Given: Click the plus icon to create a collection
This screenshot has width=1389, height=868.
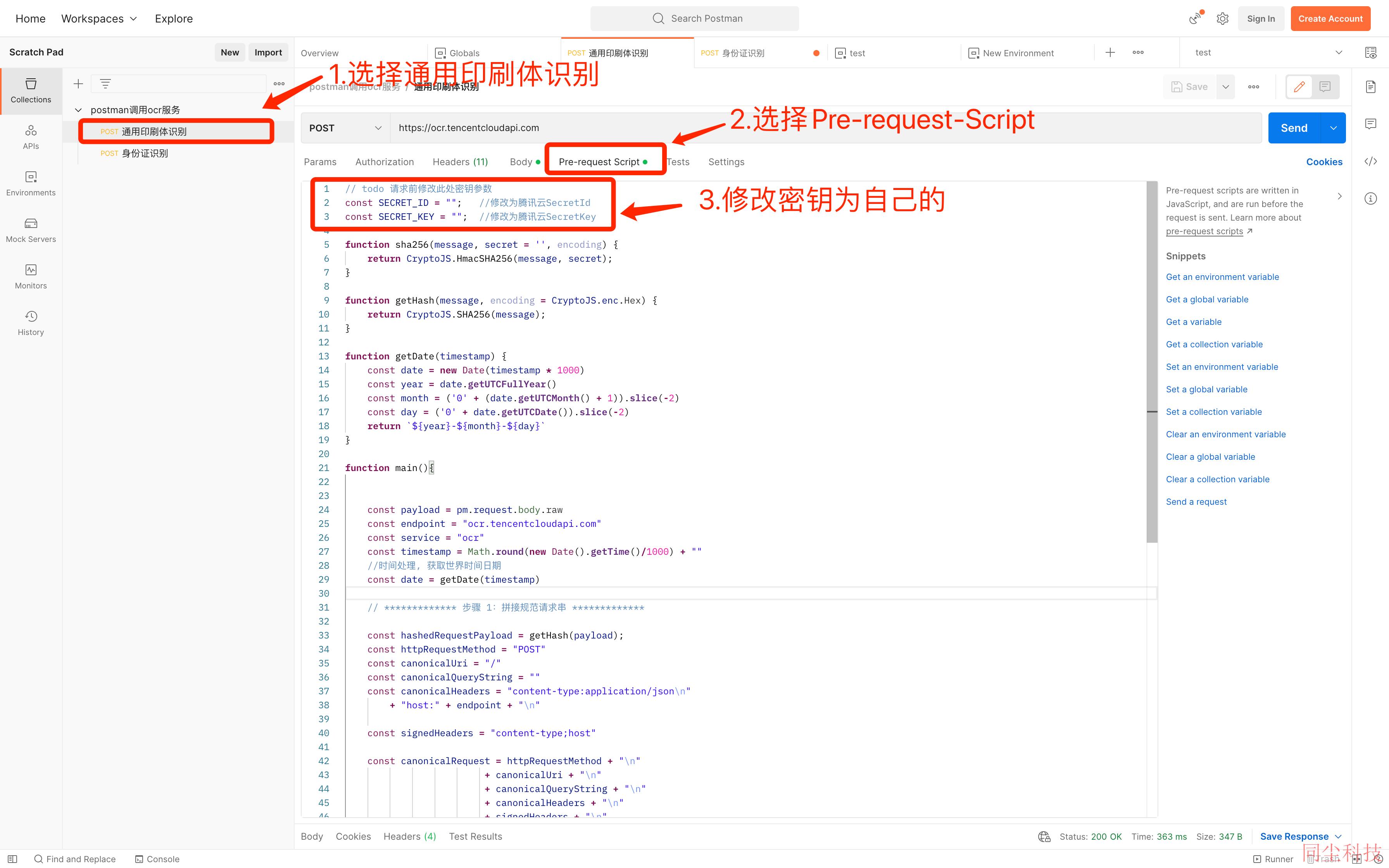Looking at the screenshot, I should pyautogui.click(x=78, y=84).
